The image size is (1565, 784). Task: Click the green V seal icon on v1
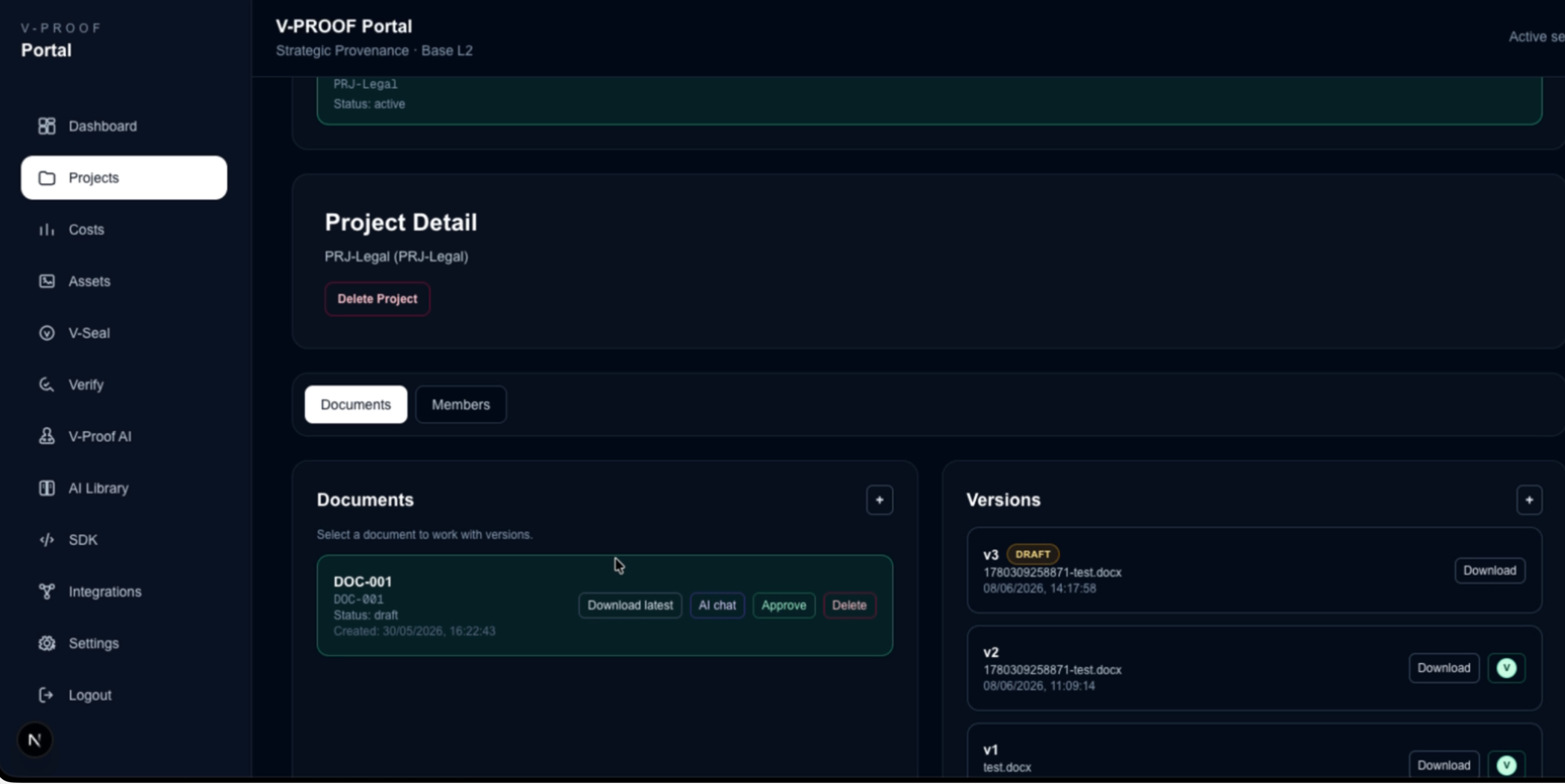(x=1507, y=765)
